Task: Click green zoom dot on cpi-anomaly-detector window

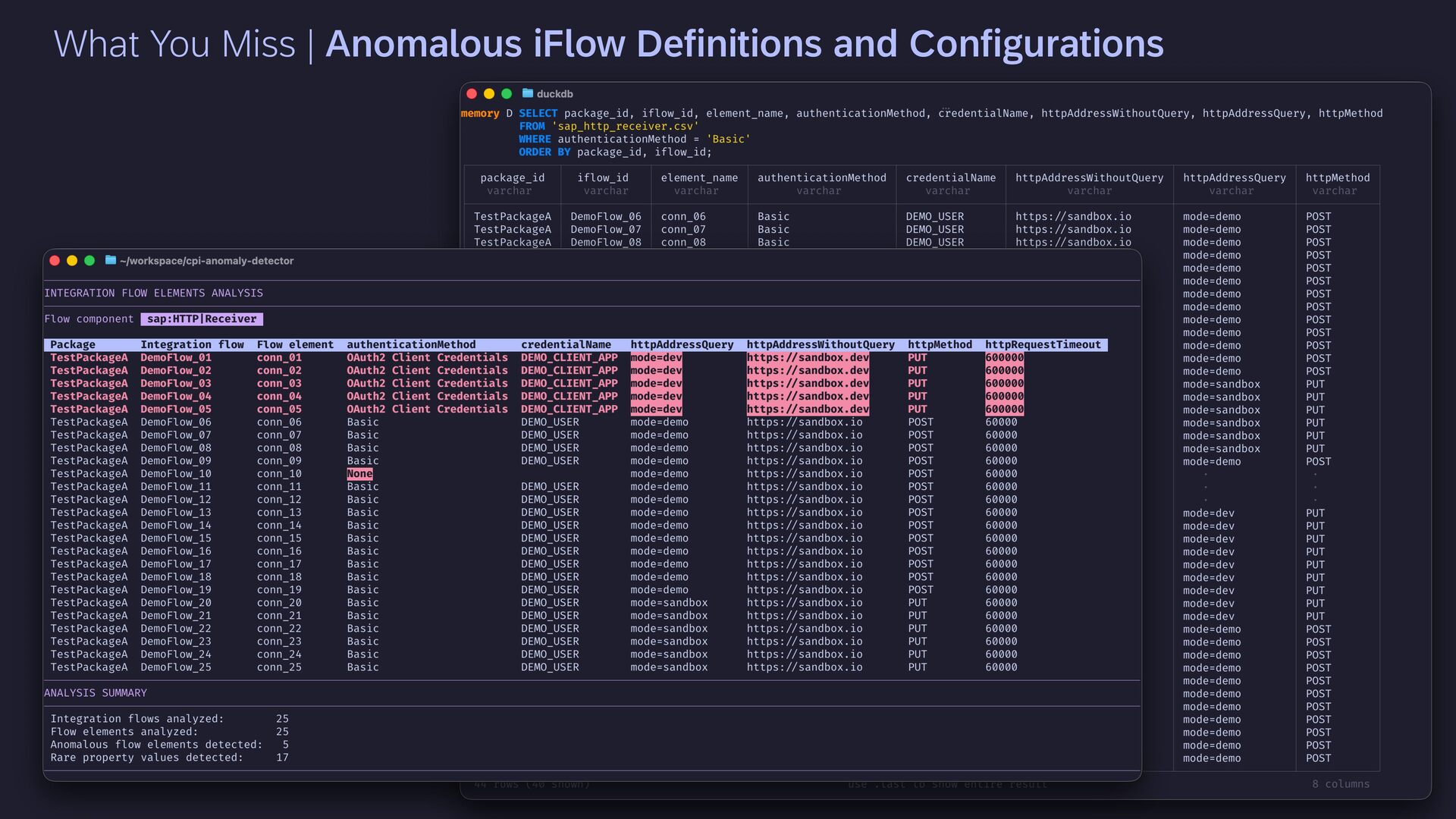Action: point(89,261)
